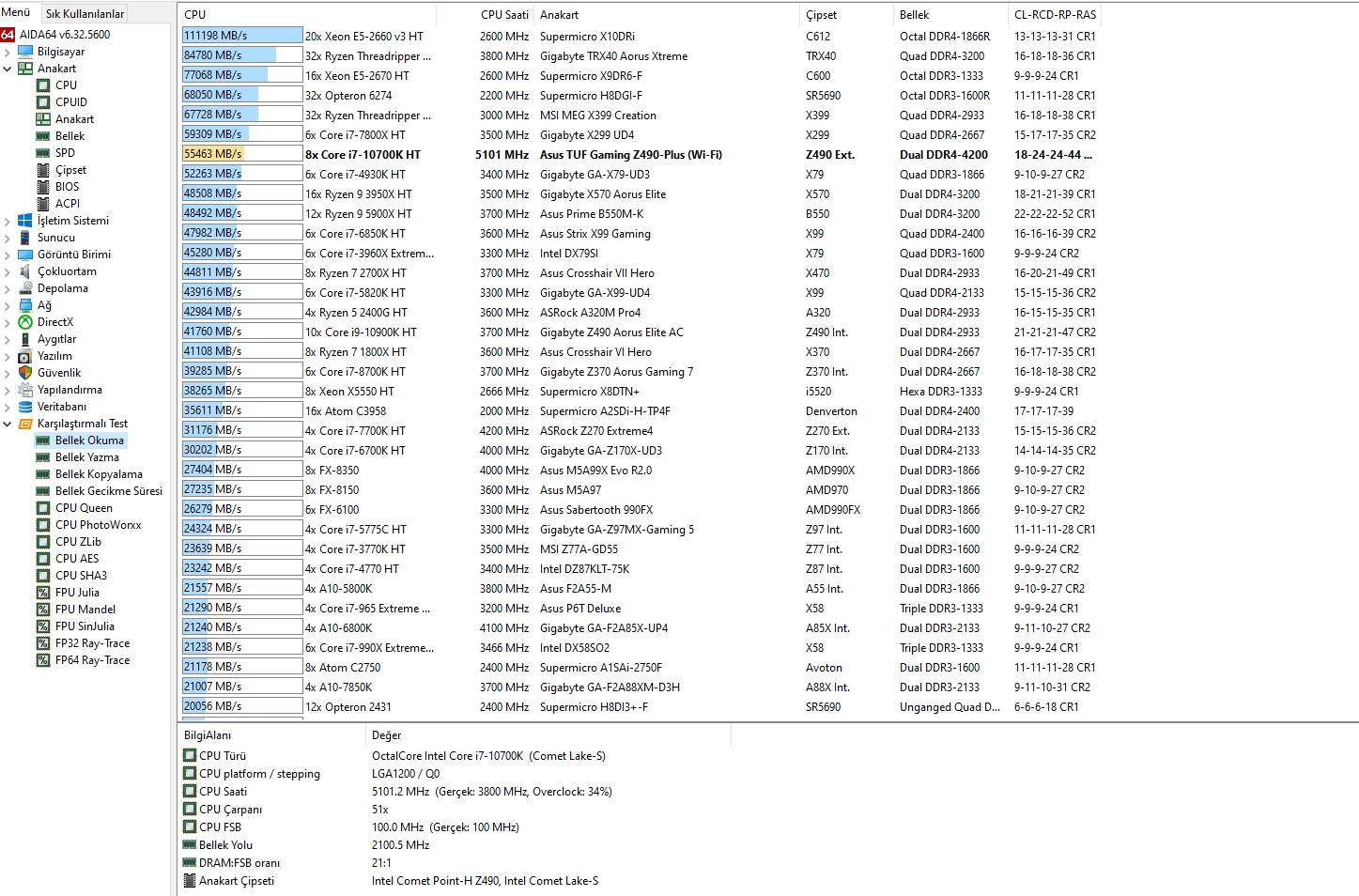Open the SPD memory module icon
1359x896 pixels.
(43, 153)
